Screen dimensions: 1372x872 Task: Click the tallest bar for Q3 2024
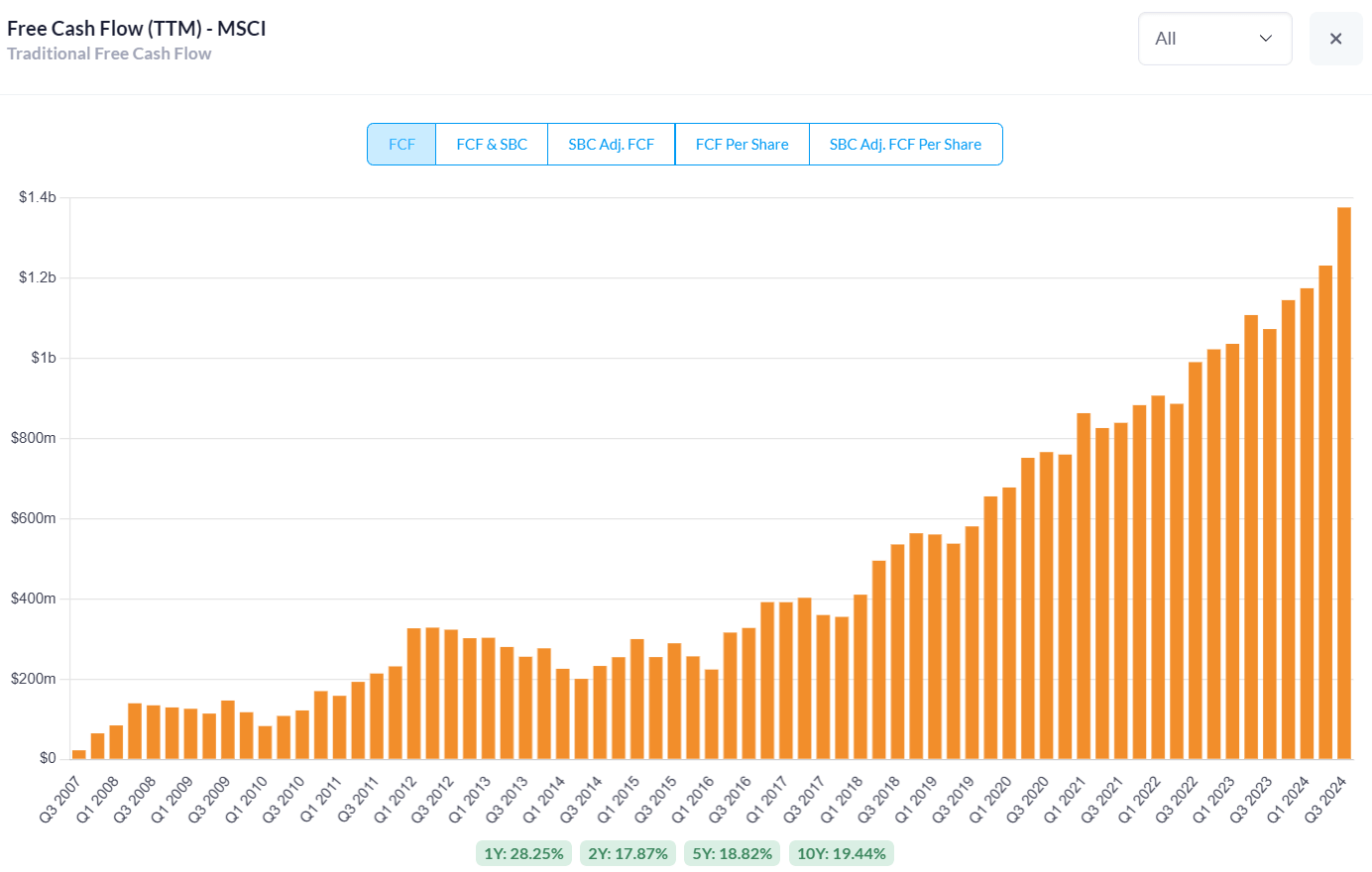(x=1344, y=486)
